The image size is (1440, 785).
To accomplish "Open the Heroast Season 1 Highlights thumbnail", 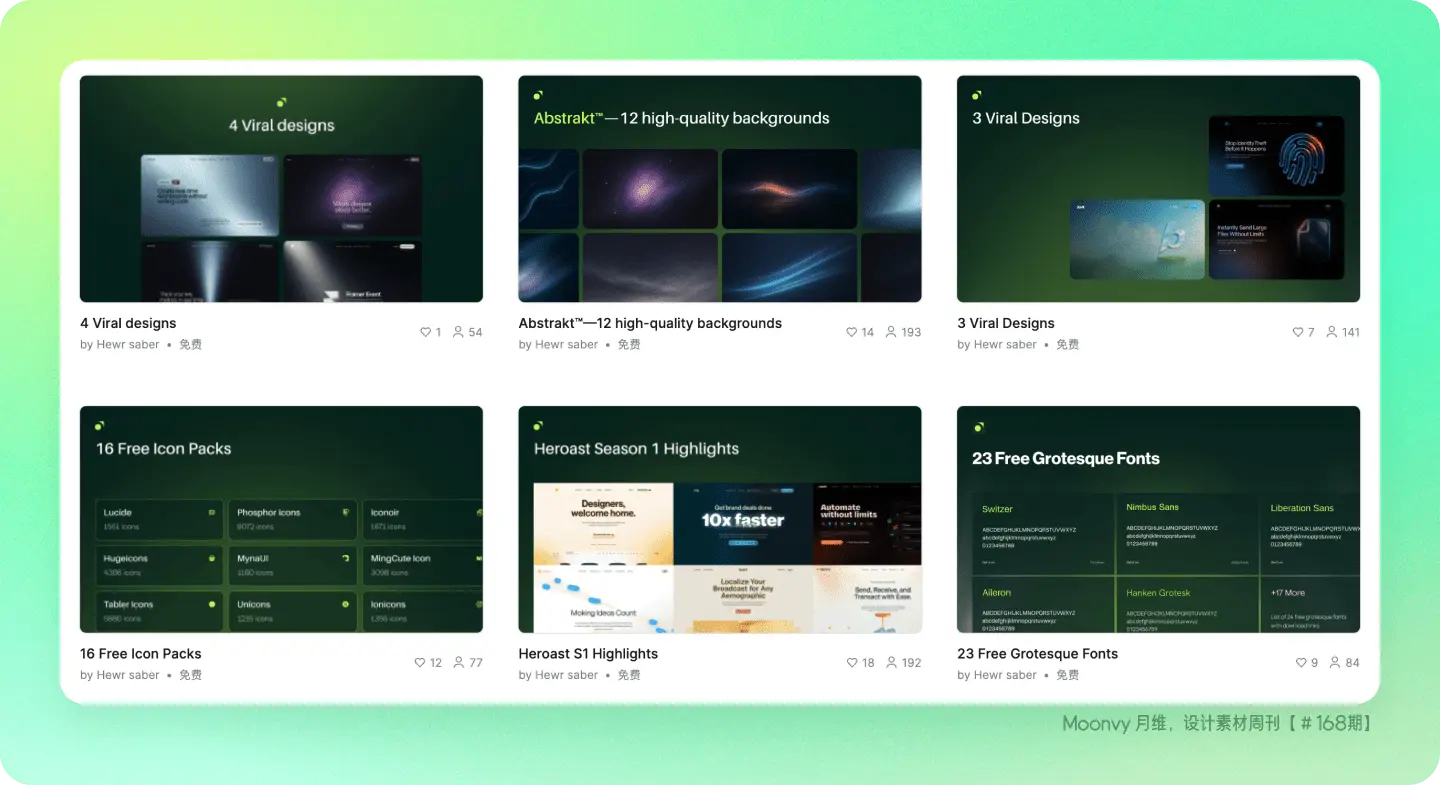I will 719,519.
